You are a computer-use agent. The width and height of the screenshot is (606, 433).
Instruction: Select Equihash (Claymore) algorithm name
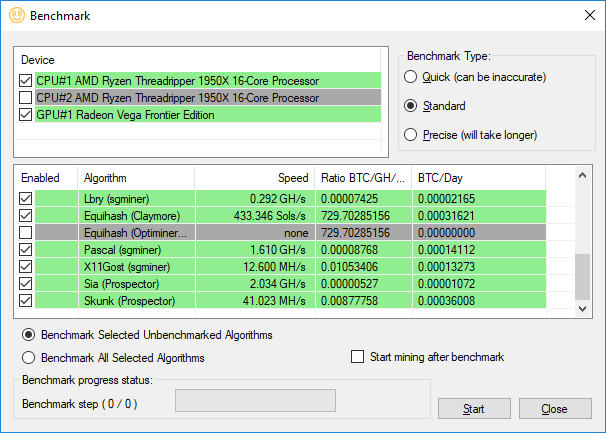pyautogui.click(x=132, y=216)
